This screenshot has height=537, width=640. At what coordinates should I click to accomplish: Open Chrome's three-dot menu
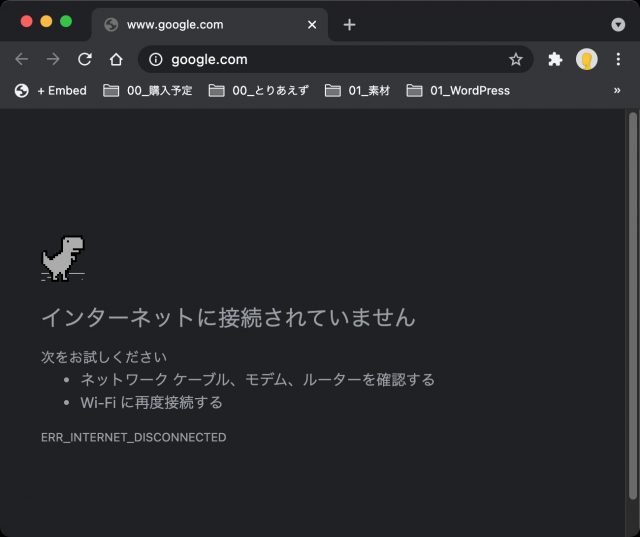[x=618, y=59]
